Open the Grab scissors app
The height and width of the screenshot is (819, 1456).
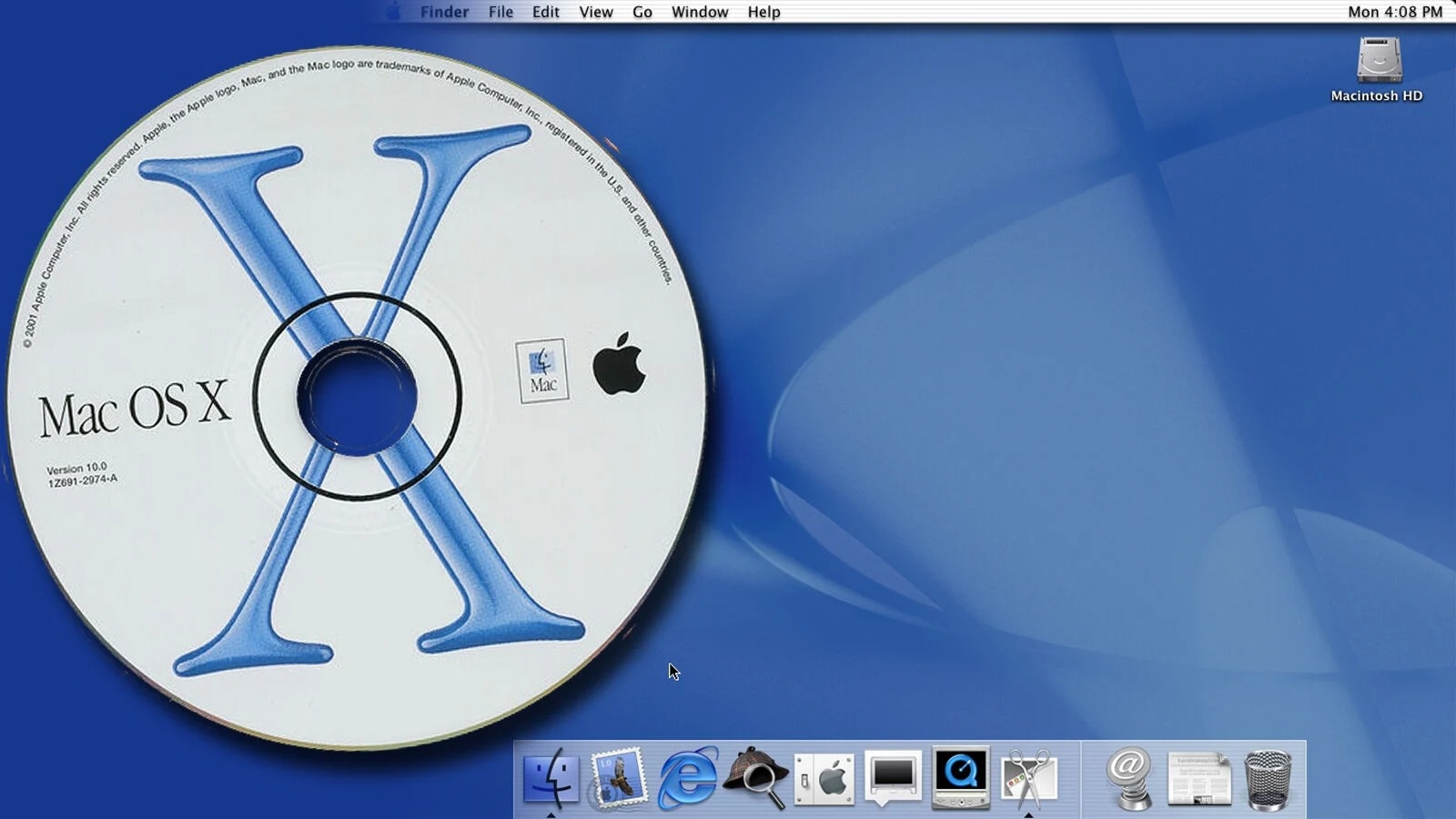1029,778
